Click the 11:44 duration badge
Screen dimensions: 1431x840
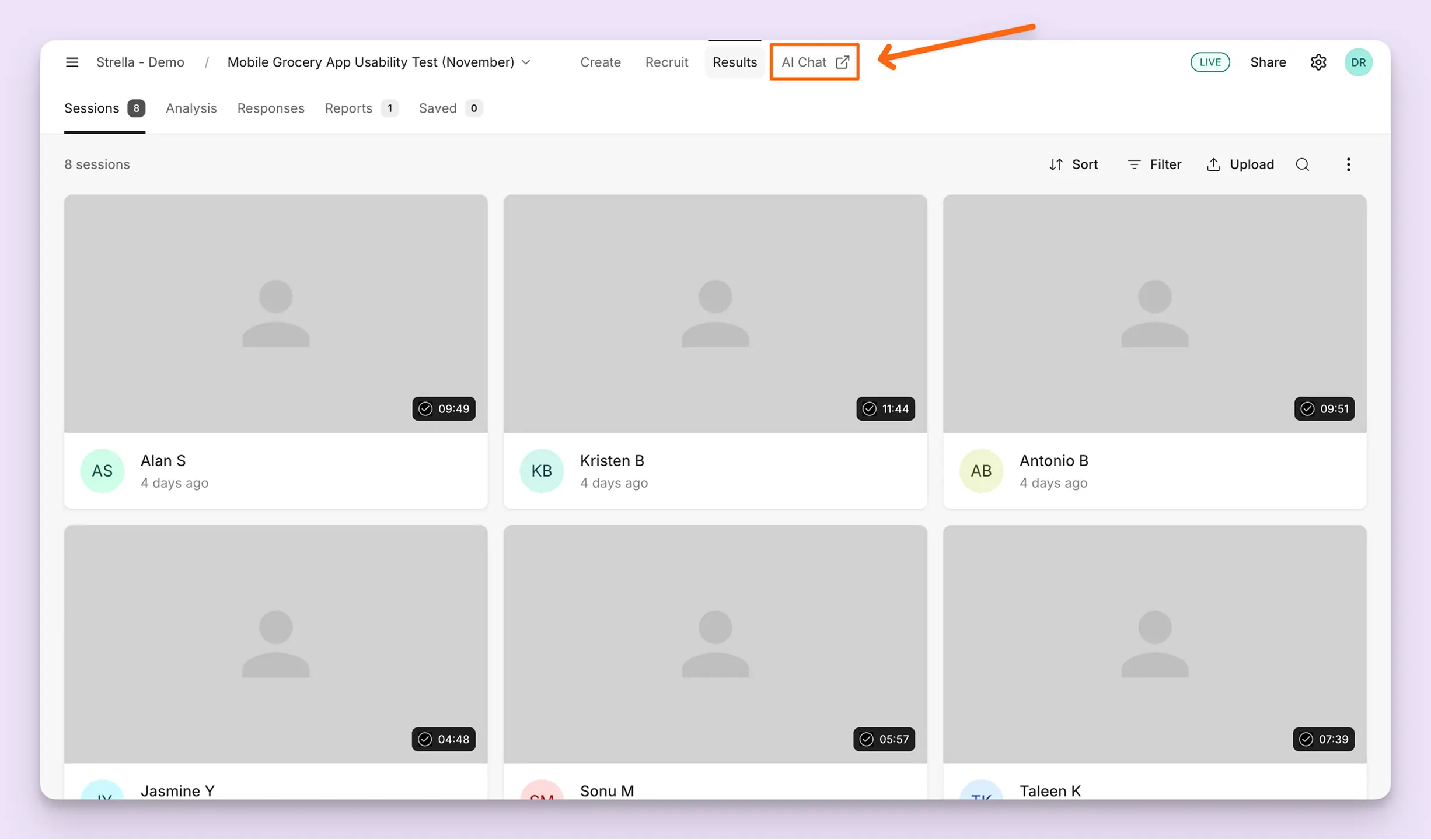pyautogui.click(x=885, y=408)
